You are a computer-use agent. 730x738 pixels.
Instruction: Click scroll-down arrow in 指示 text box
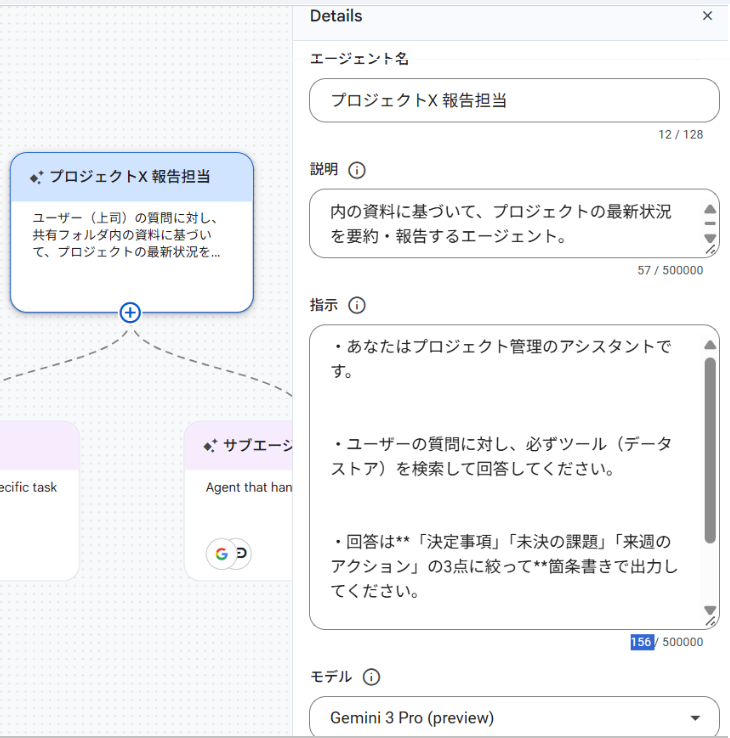(x=710, y=610)
